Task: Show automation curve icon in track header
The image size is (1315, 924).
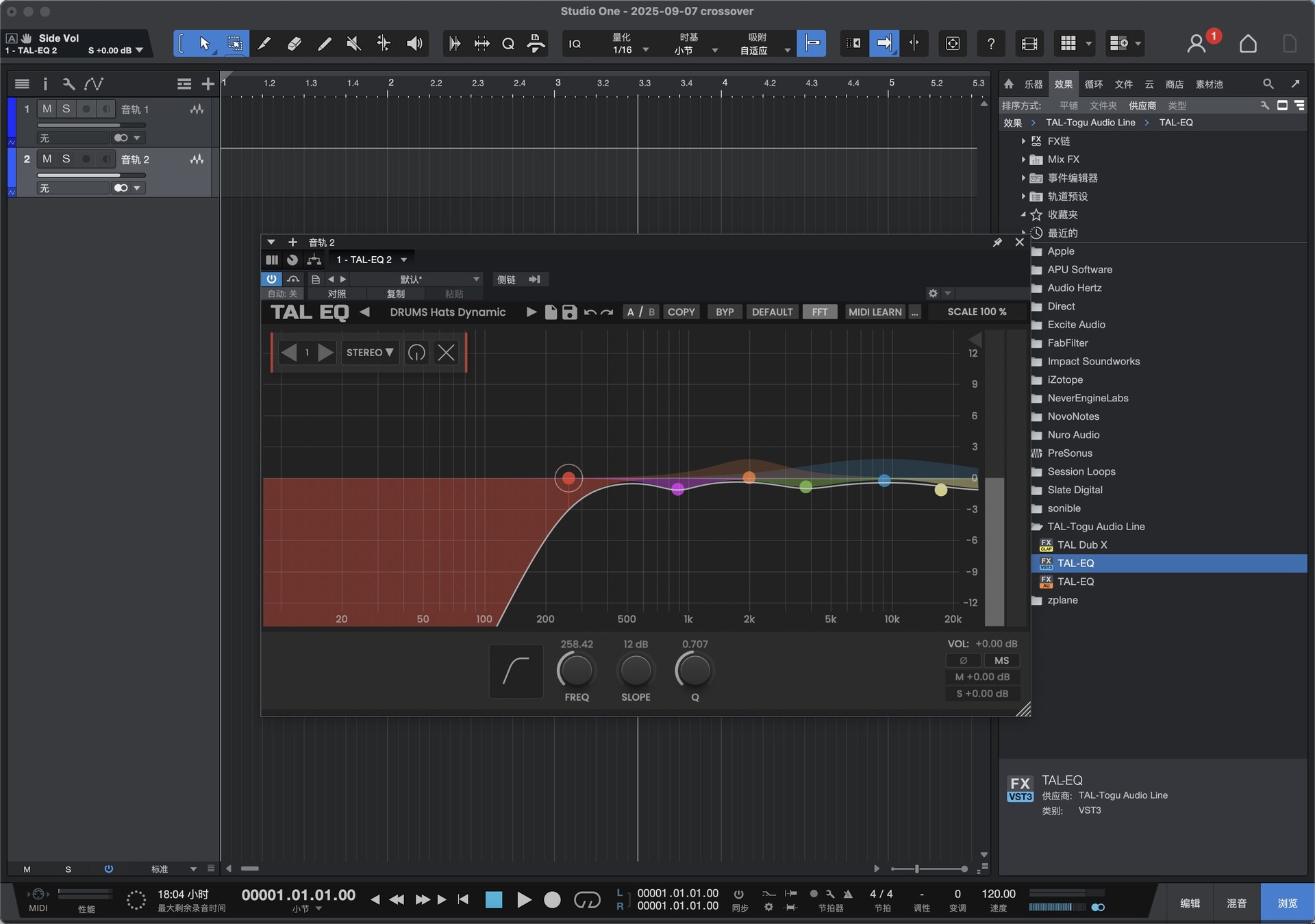Action: 94,84
